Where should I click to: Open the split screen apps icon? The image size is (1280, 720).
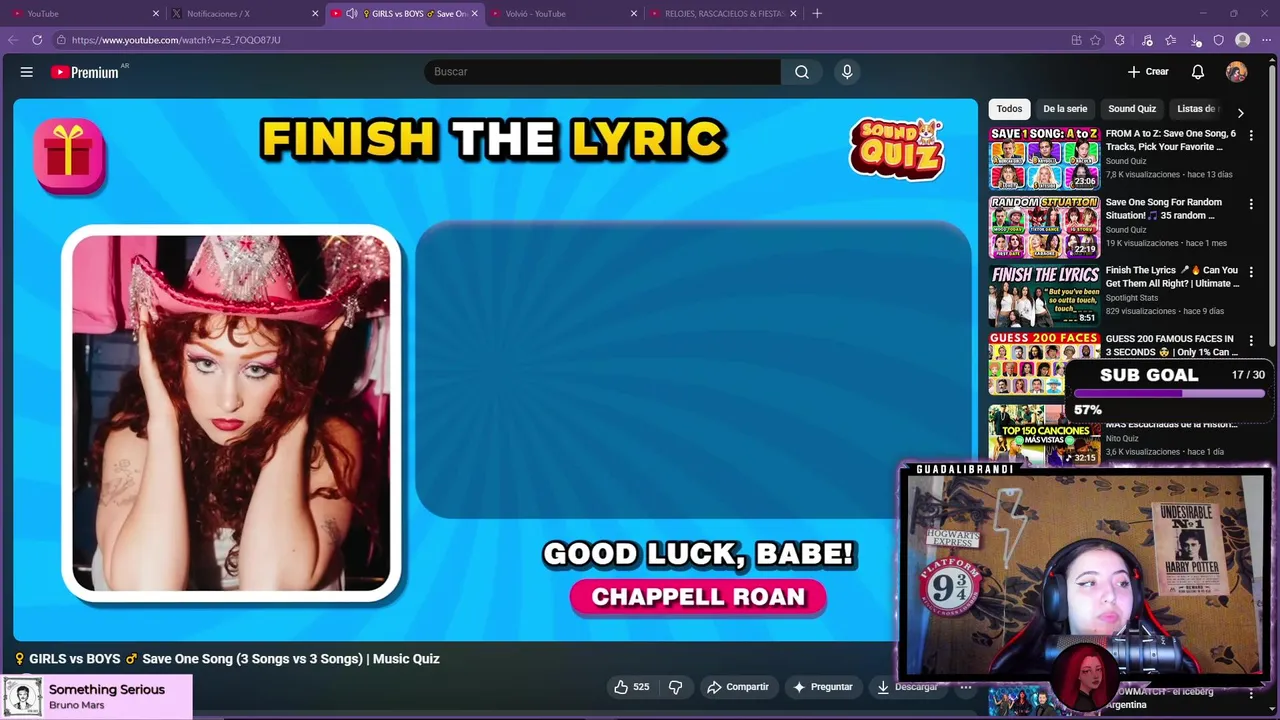tap(1076, 40)
